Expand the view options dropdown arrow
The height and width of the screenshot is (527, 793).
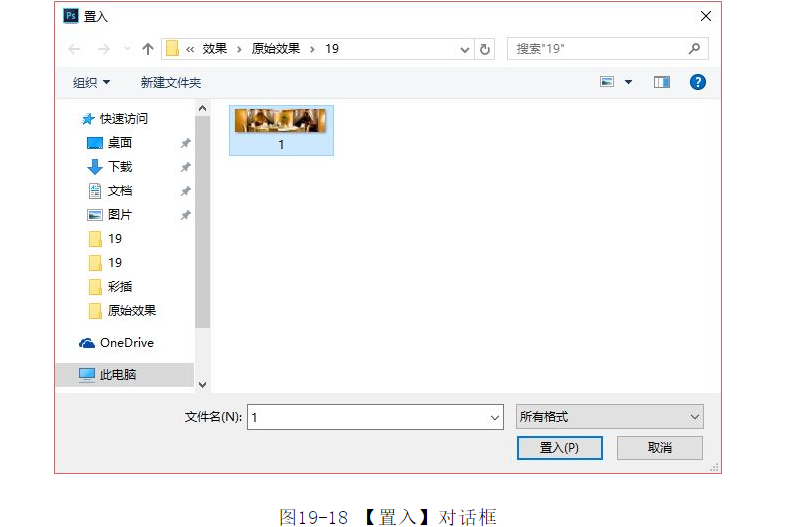click(x=629, y=82)
